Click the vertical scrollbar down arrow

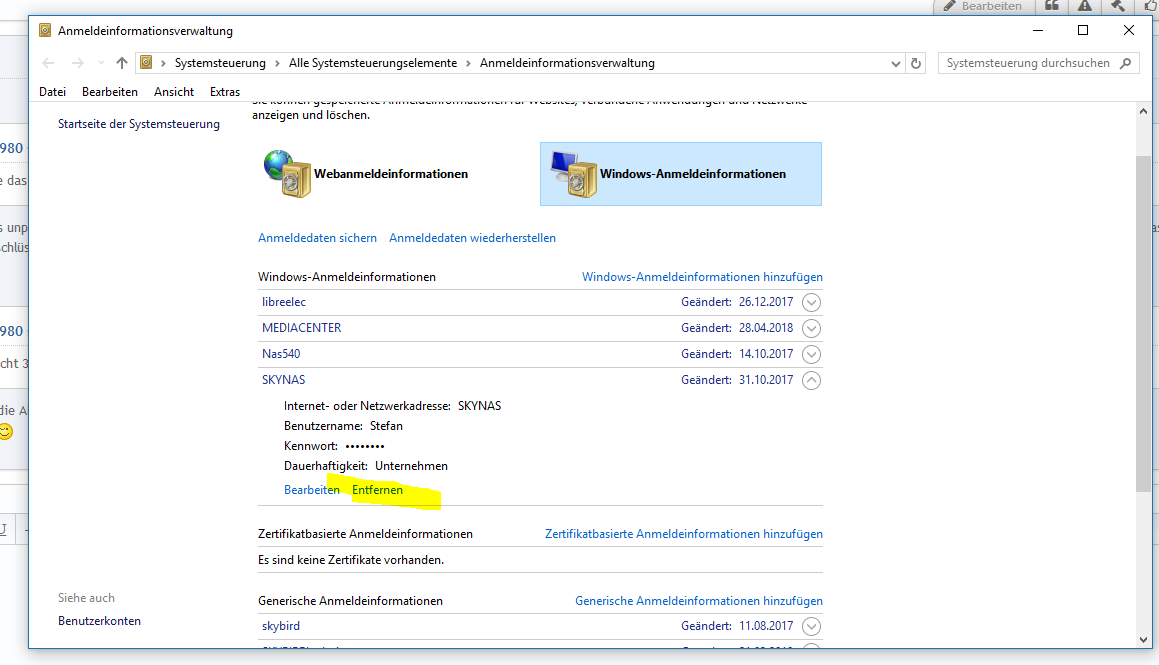click(1143, 640)
